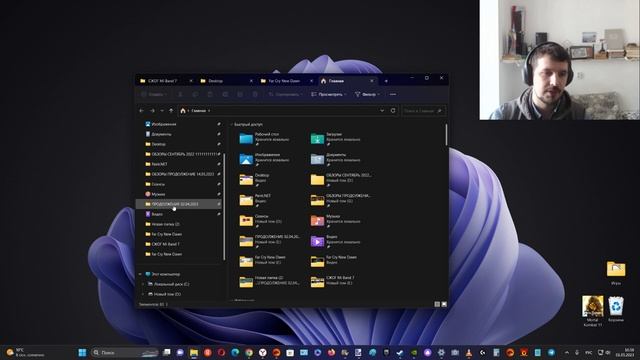Image resolution: width=640 pixels, height=360 pixels.
Task: Open Settings gear from the taskbar
Action: [441, 352]
